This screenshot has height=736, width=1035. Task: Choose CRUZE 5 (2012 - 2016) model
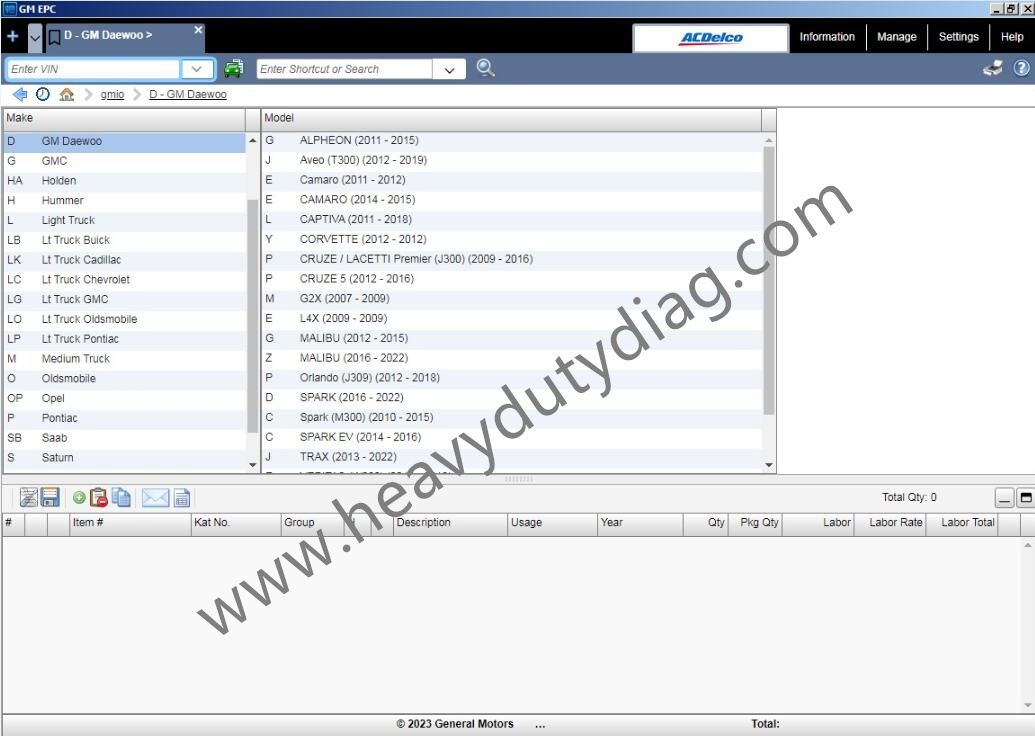tap(512, 279)
